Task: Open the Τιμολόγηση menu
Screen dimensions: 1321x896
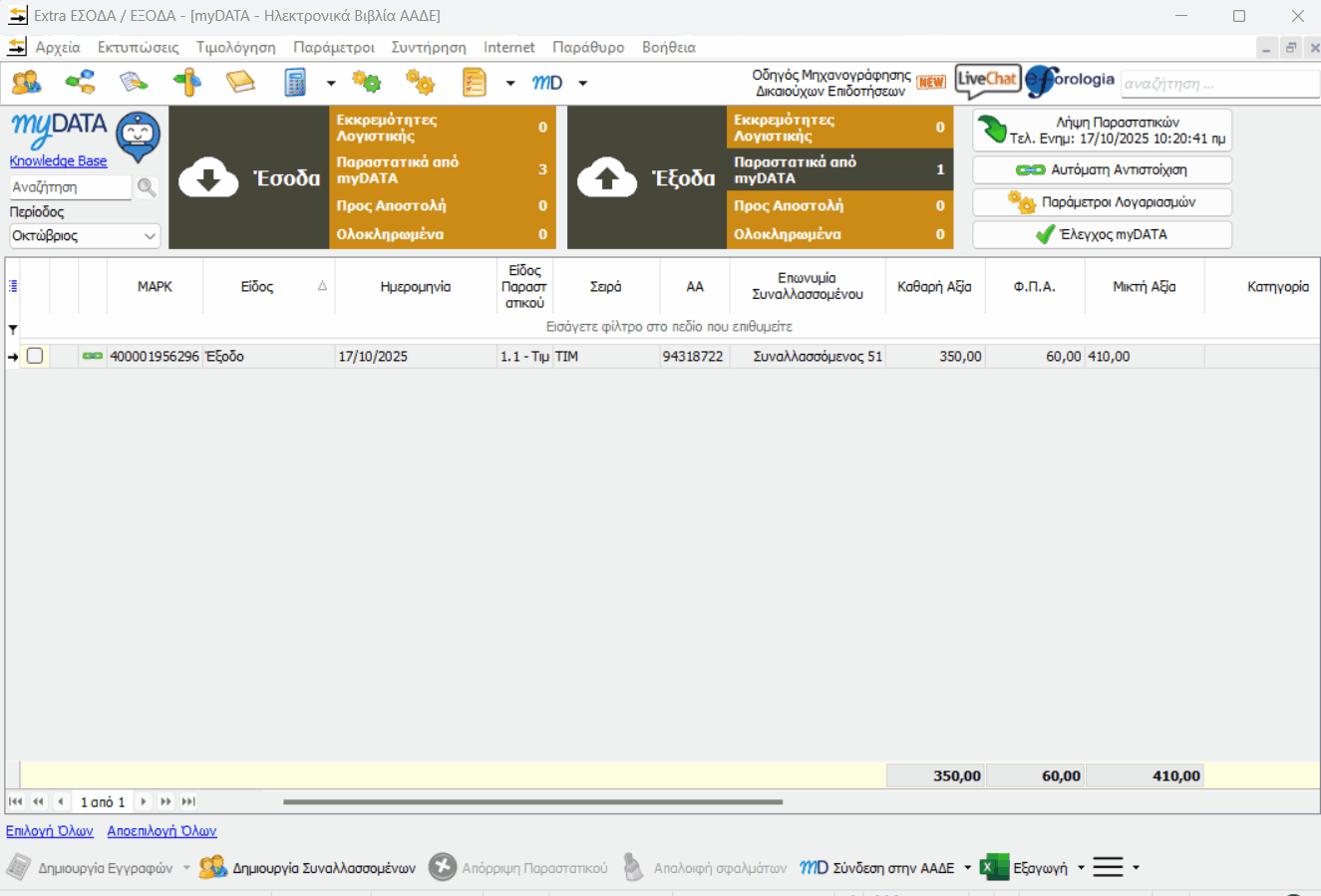Action: point(235,47)
